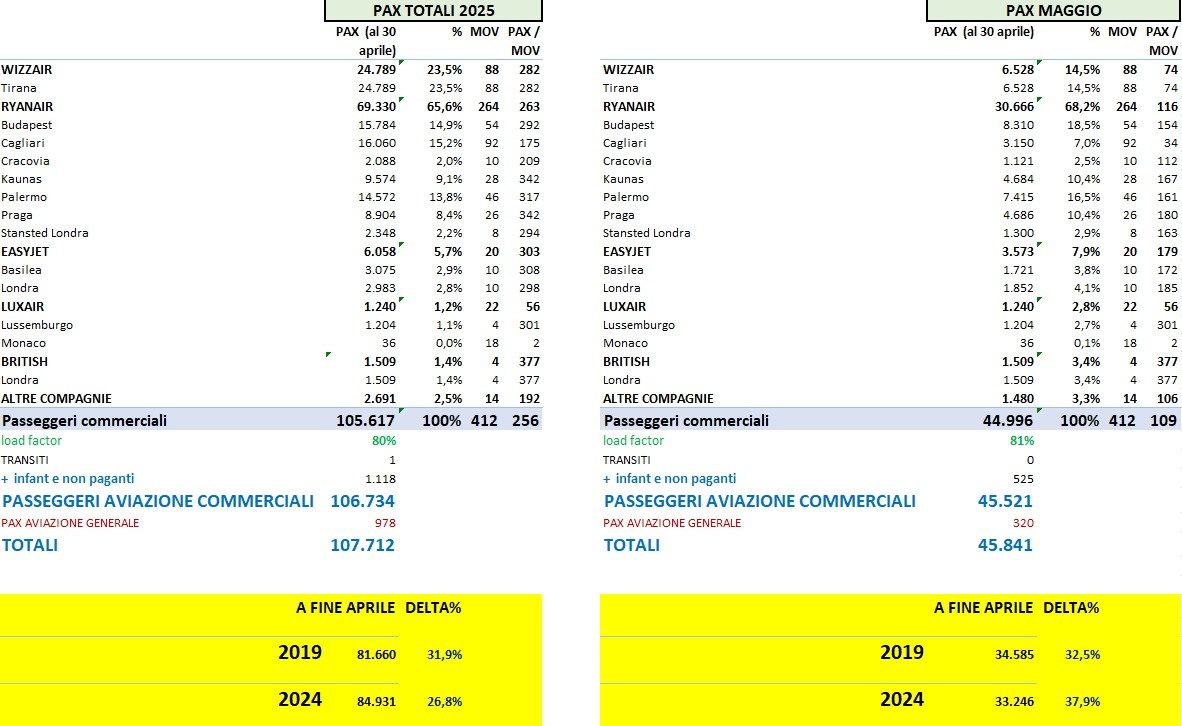Select infant e non paganti value 1.118

pos(381,479)
